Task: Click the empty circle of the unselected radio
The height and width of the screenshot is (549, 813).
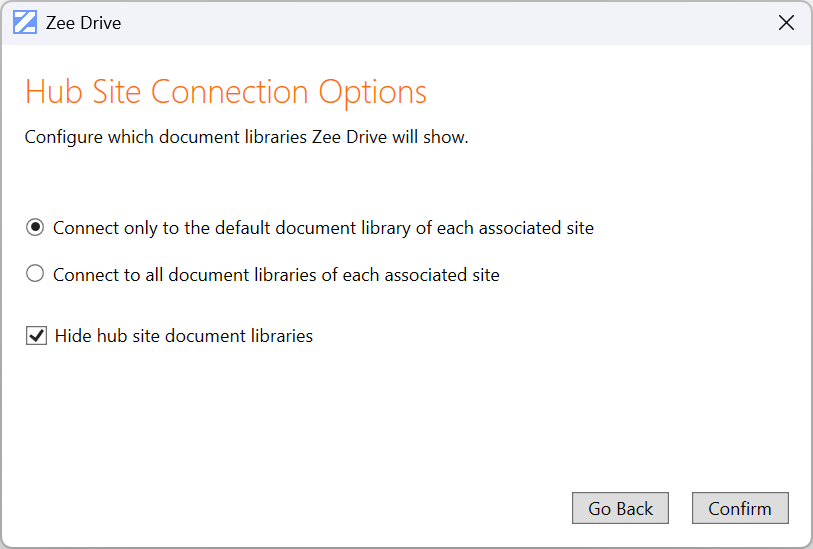Action: tap(36, 274)
